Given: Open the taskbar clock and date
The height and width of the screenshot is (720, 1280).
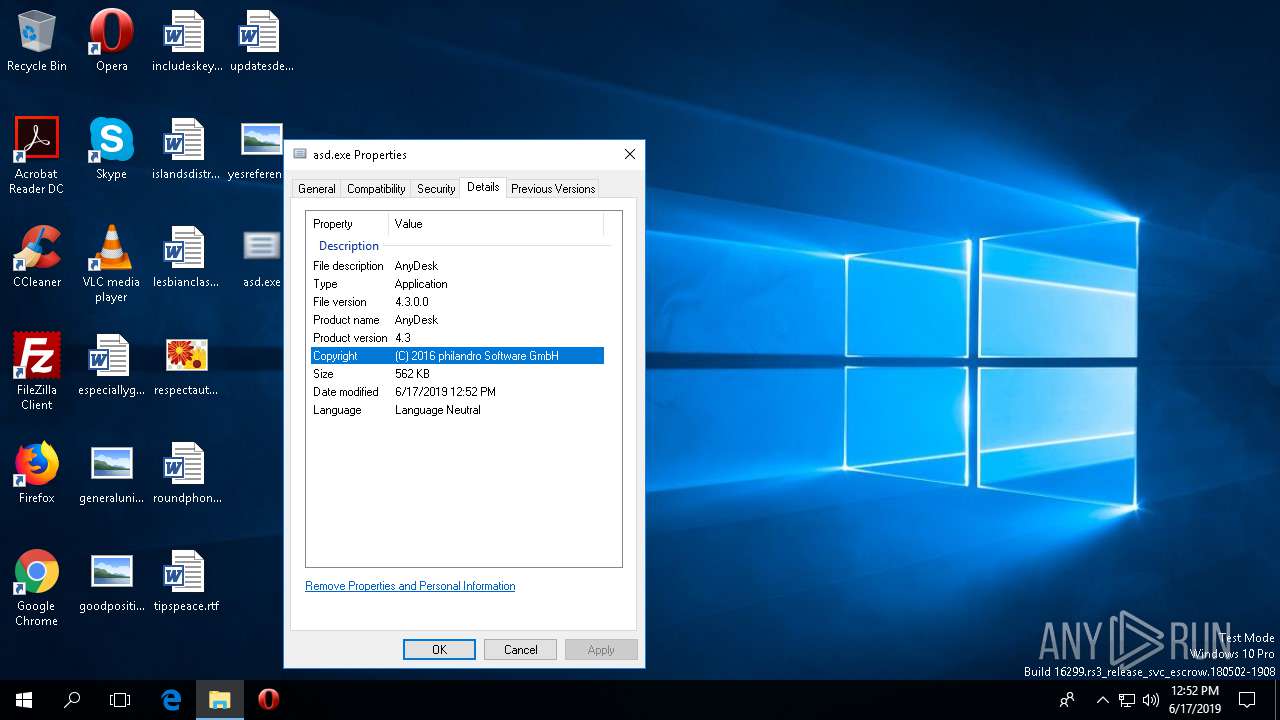Looking at the screenshot, I should pyautogui.click(x=1195, y=700).
